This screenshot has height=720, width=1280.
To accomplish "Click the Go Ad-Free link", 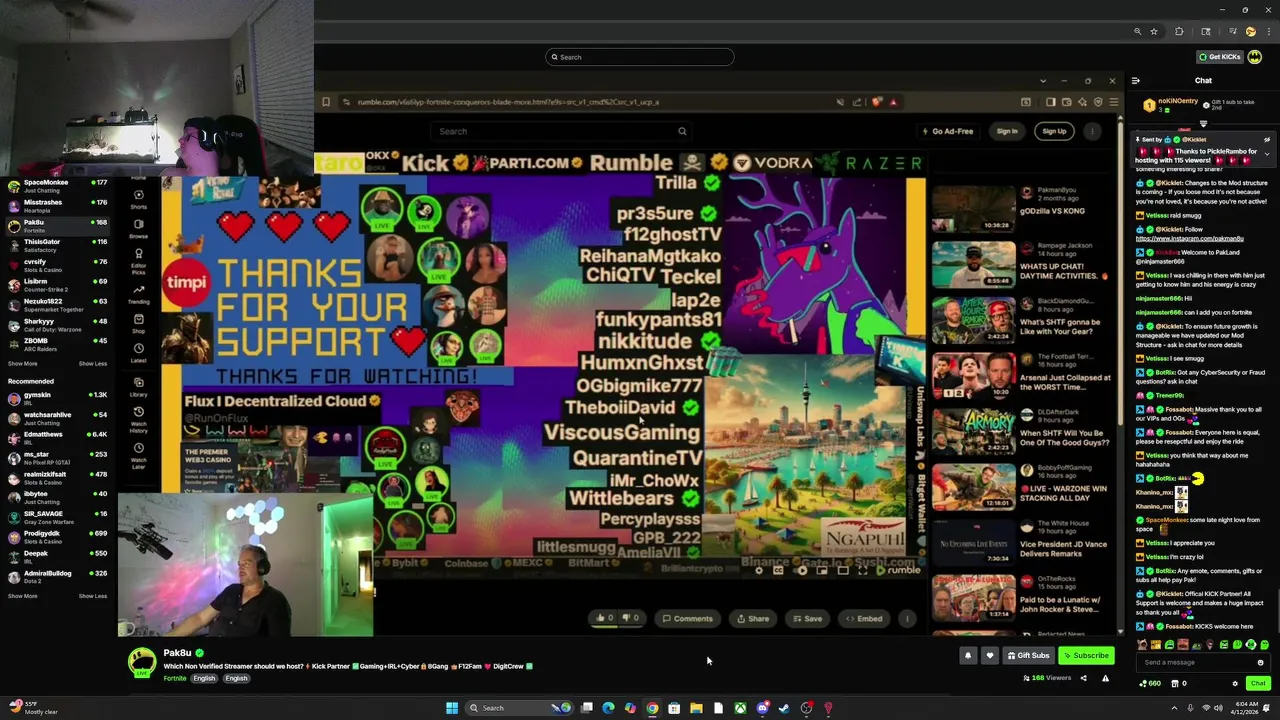I will [948, 131].
